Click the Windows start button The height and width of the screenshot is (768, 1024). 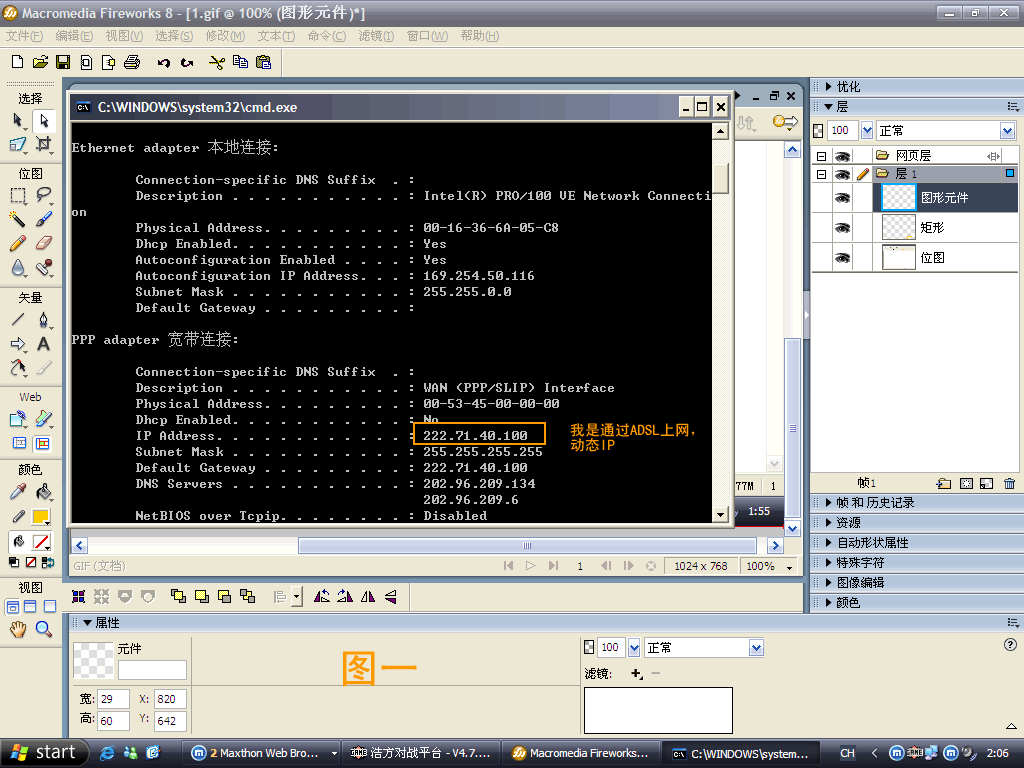(x=43, y=752)
